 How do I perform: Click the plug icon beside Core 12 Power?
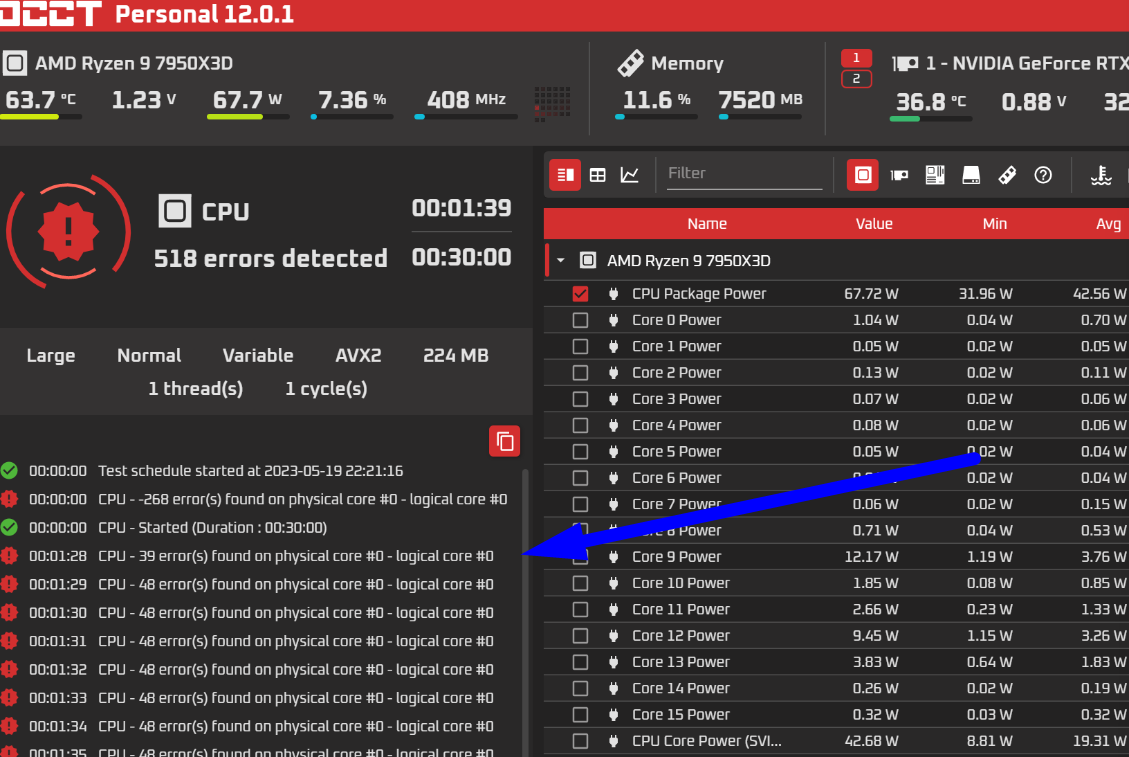[613, 636]
